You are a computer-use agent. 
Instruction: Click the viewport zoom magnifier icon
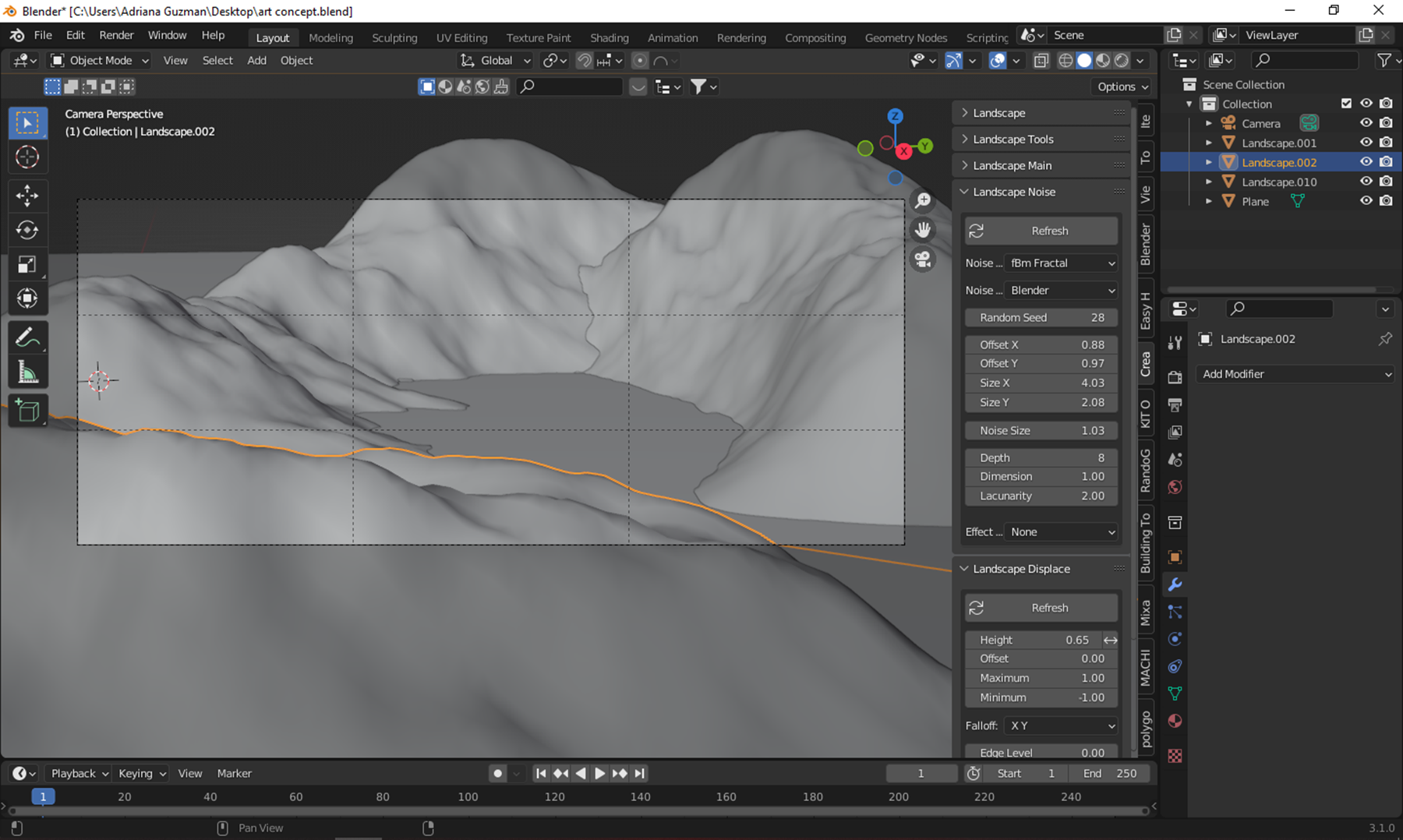click(x=923, y=200)
